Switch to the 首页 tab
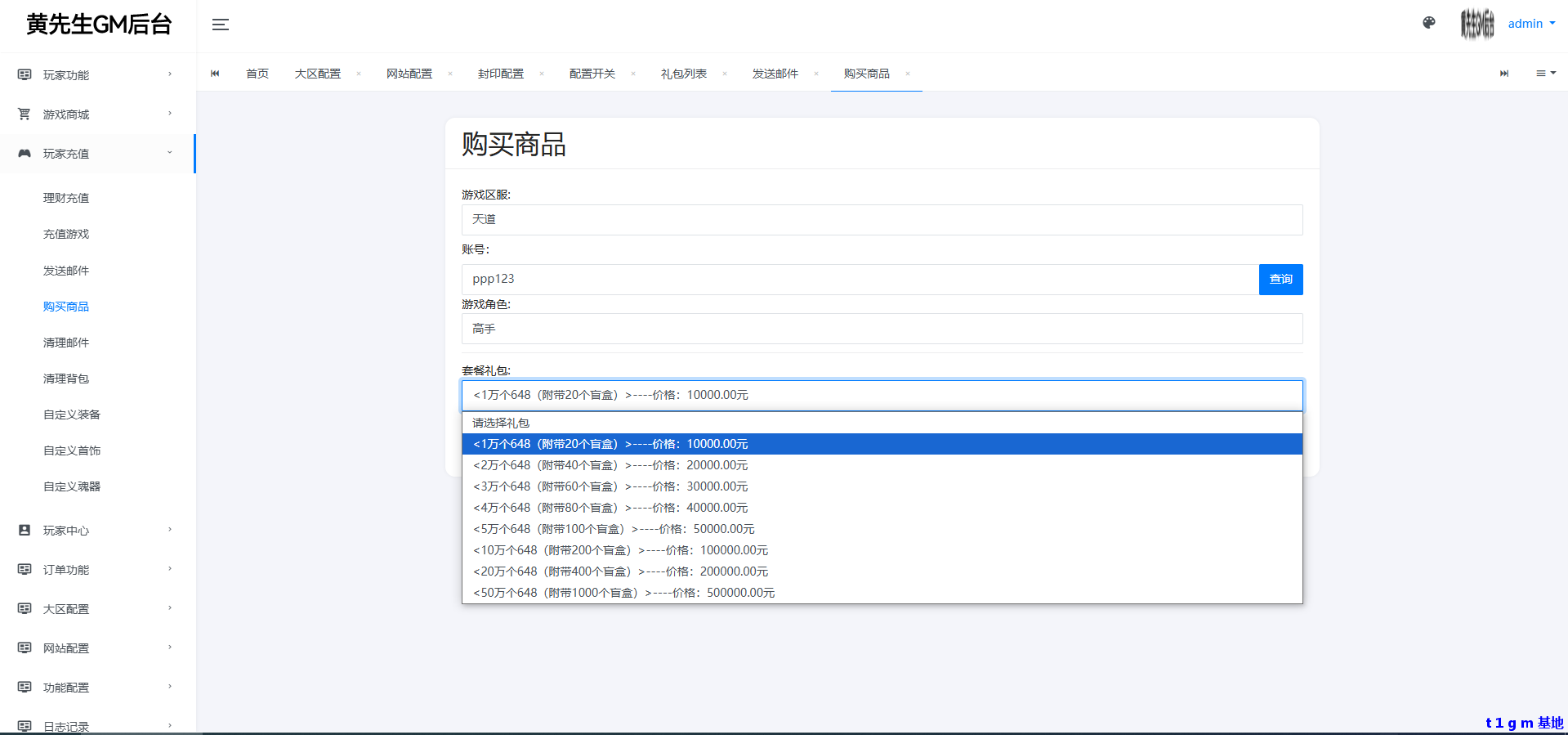This screenshot has height=735, width=1568. pos(257,74)
